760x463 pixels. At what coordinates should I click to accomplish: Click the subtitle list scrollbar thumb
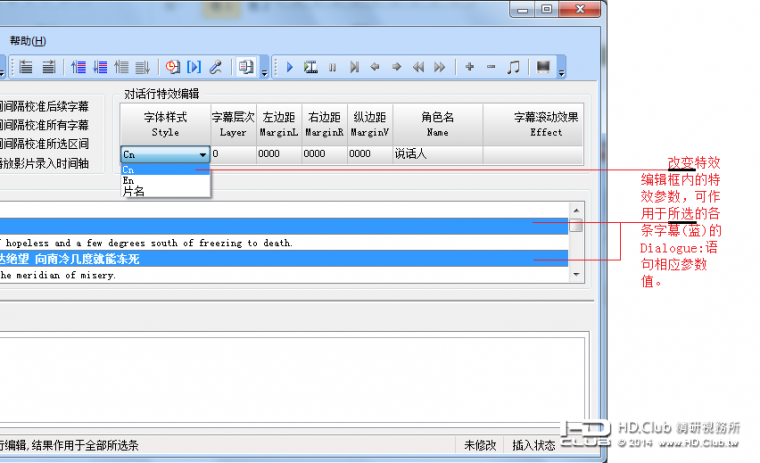(x=576, y=226)
